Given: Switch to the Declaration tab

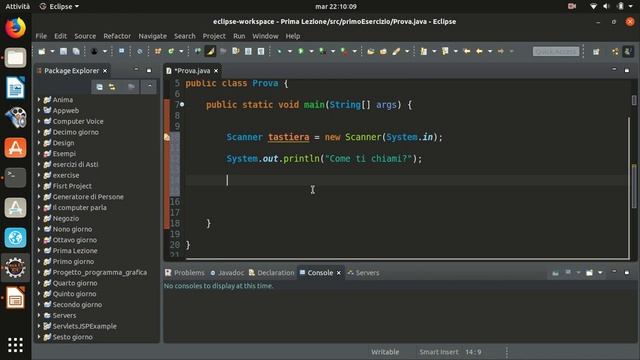Looking at the screenshot, I should click(x=271, y=273).
